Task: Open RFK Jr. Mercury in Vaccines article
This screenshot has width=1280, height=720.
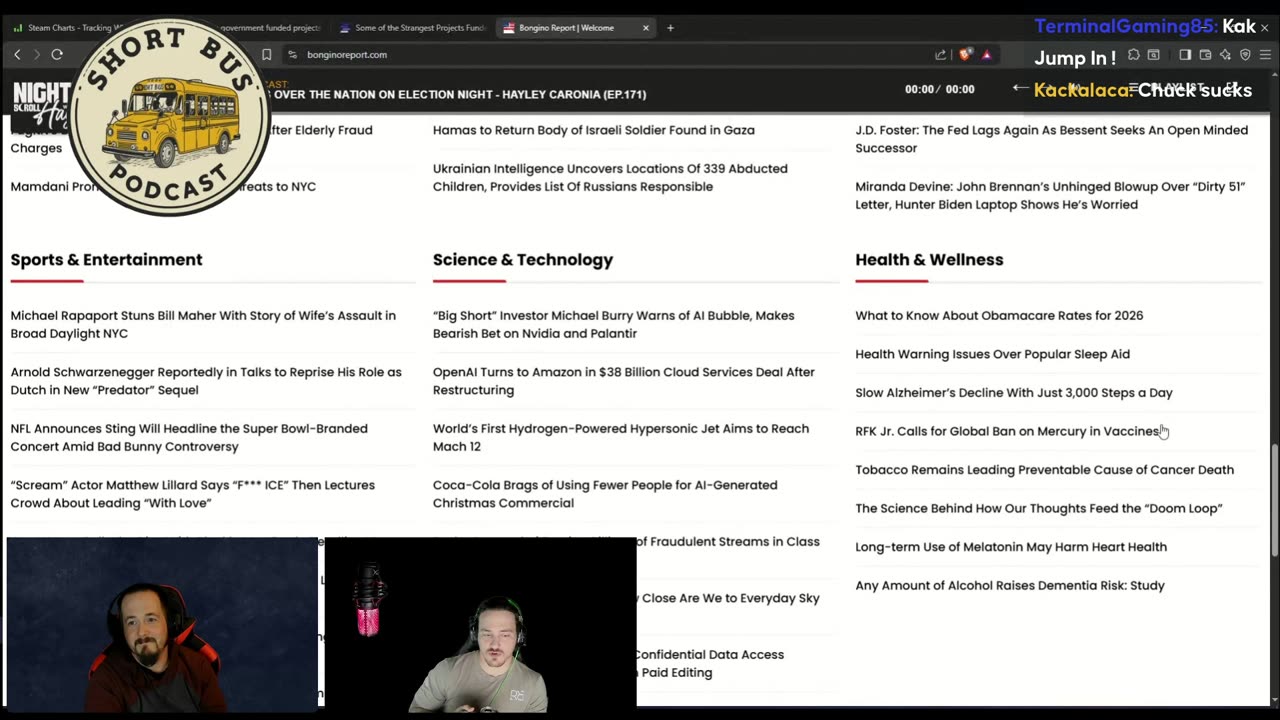Action: pos(1007,432)
